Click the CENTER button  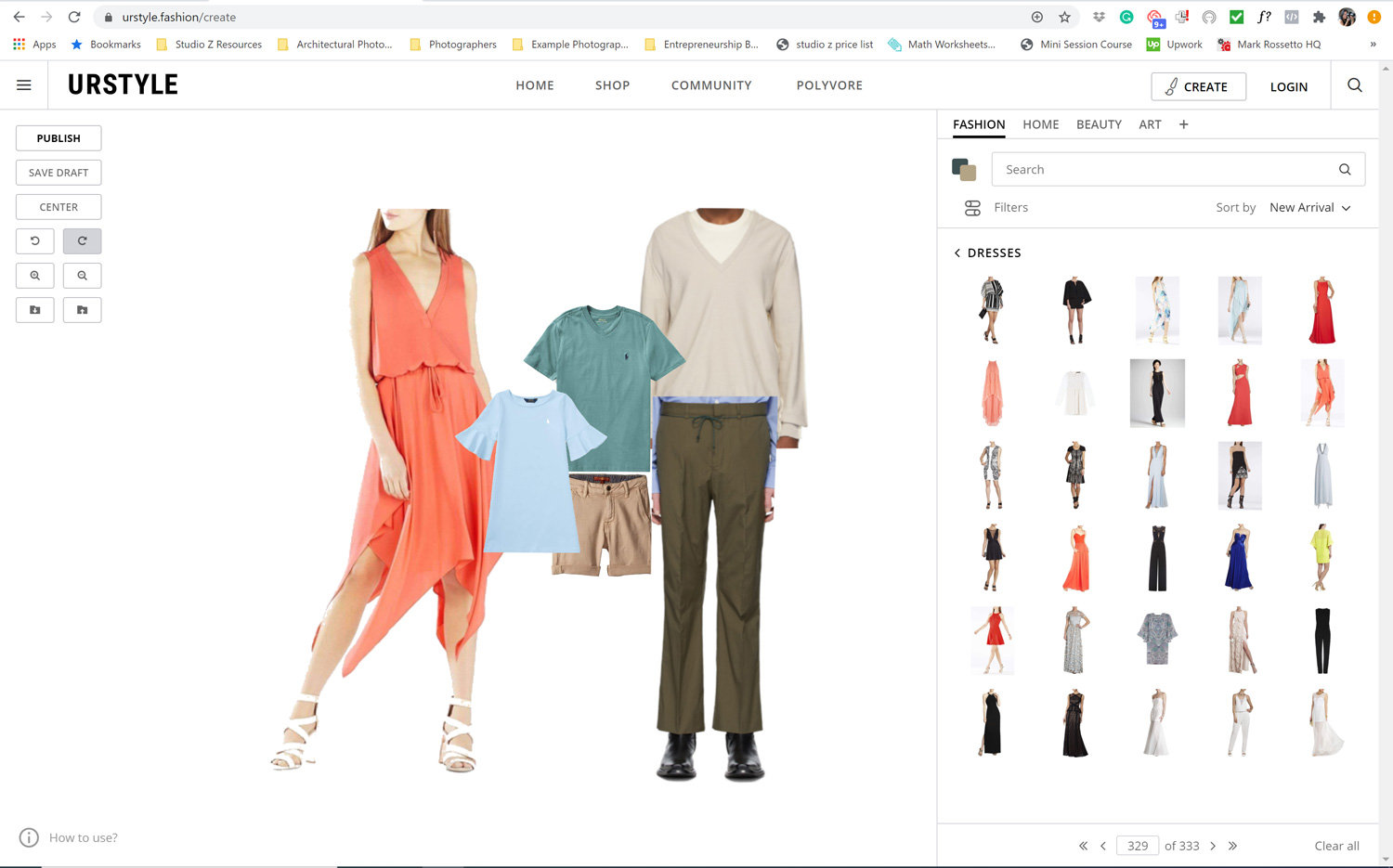coord(59,207)
